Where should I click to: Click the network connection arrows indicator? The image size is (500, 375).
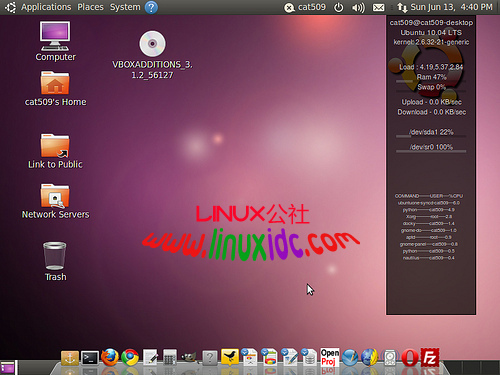pyautogui.click(x=402, y=7)
